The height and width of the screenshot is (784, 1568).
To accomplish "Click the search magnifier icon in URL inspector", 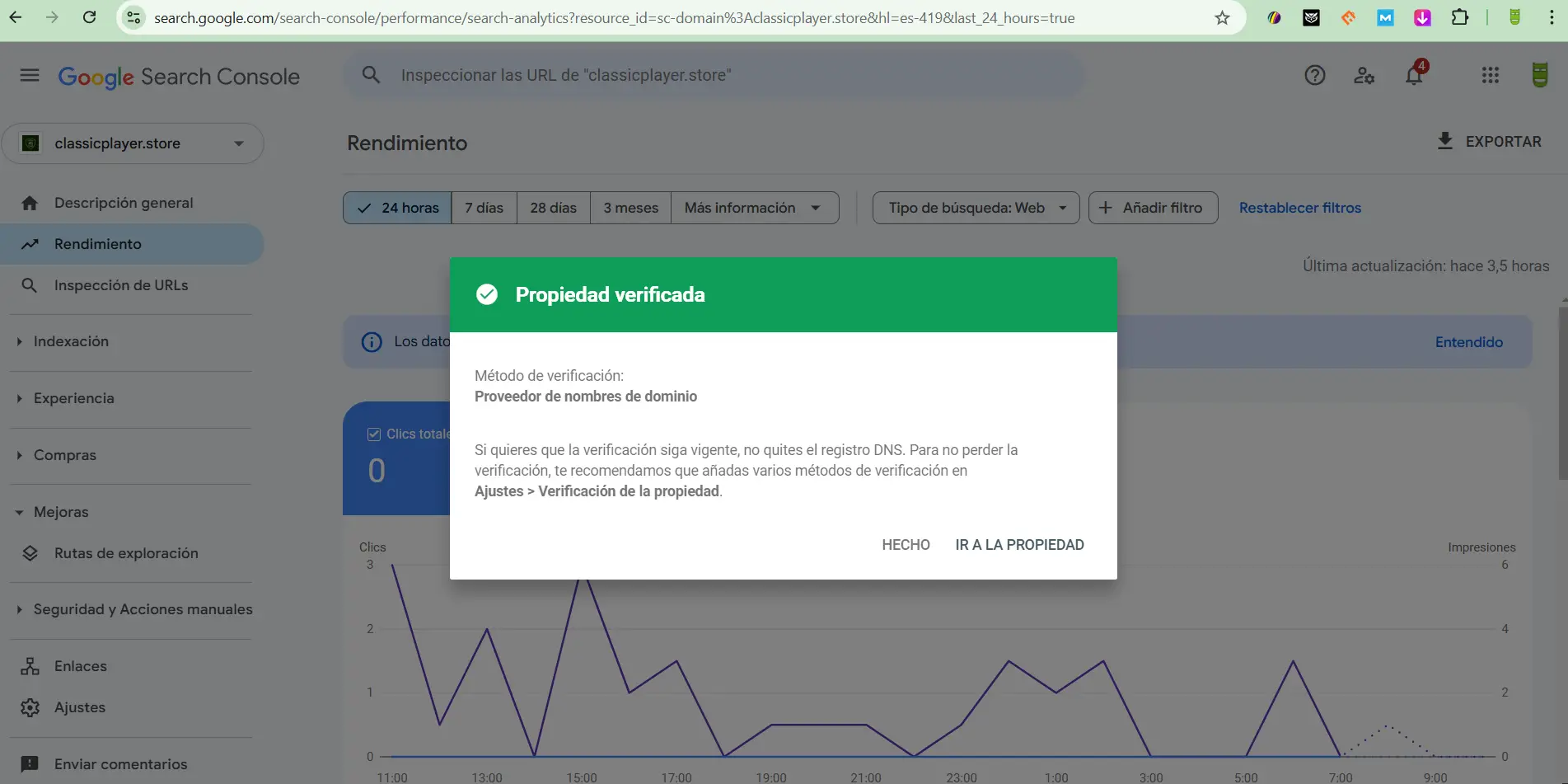I will coord(371,75).
